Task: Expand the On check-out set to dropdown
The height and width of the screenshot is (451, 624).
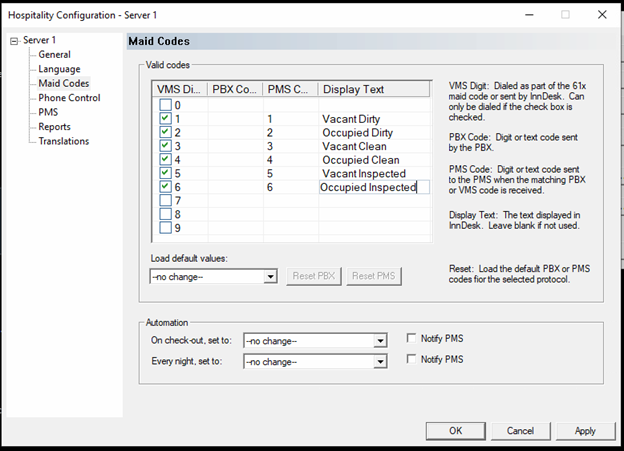Action: (379, 340)
